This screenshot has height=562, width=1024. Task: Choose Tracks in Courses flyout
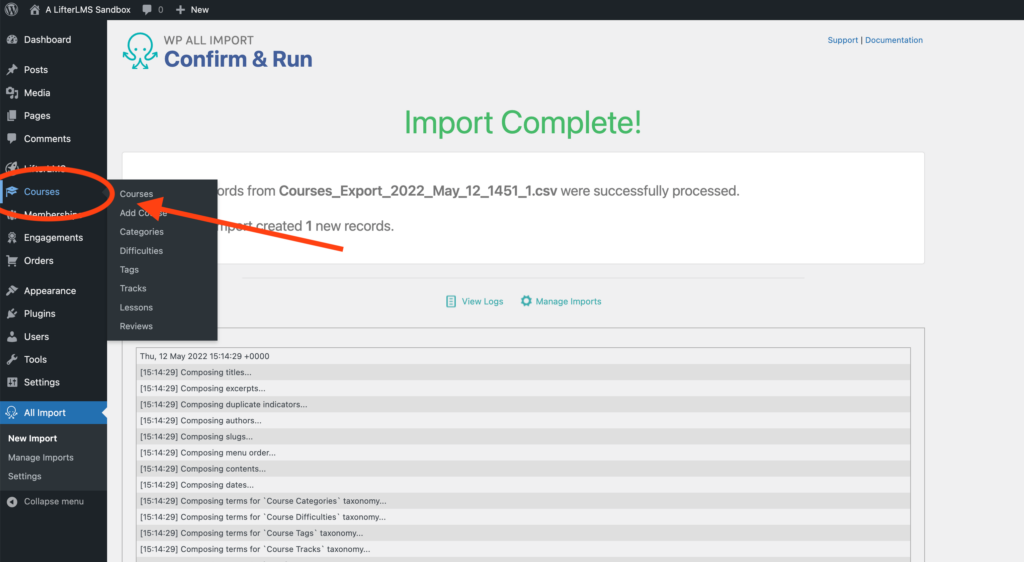click(x=133, y=289)
